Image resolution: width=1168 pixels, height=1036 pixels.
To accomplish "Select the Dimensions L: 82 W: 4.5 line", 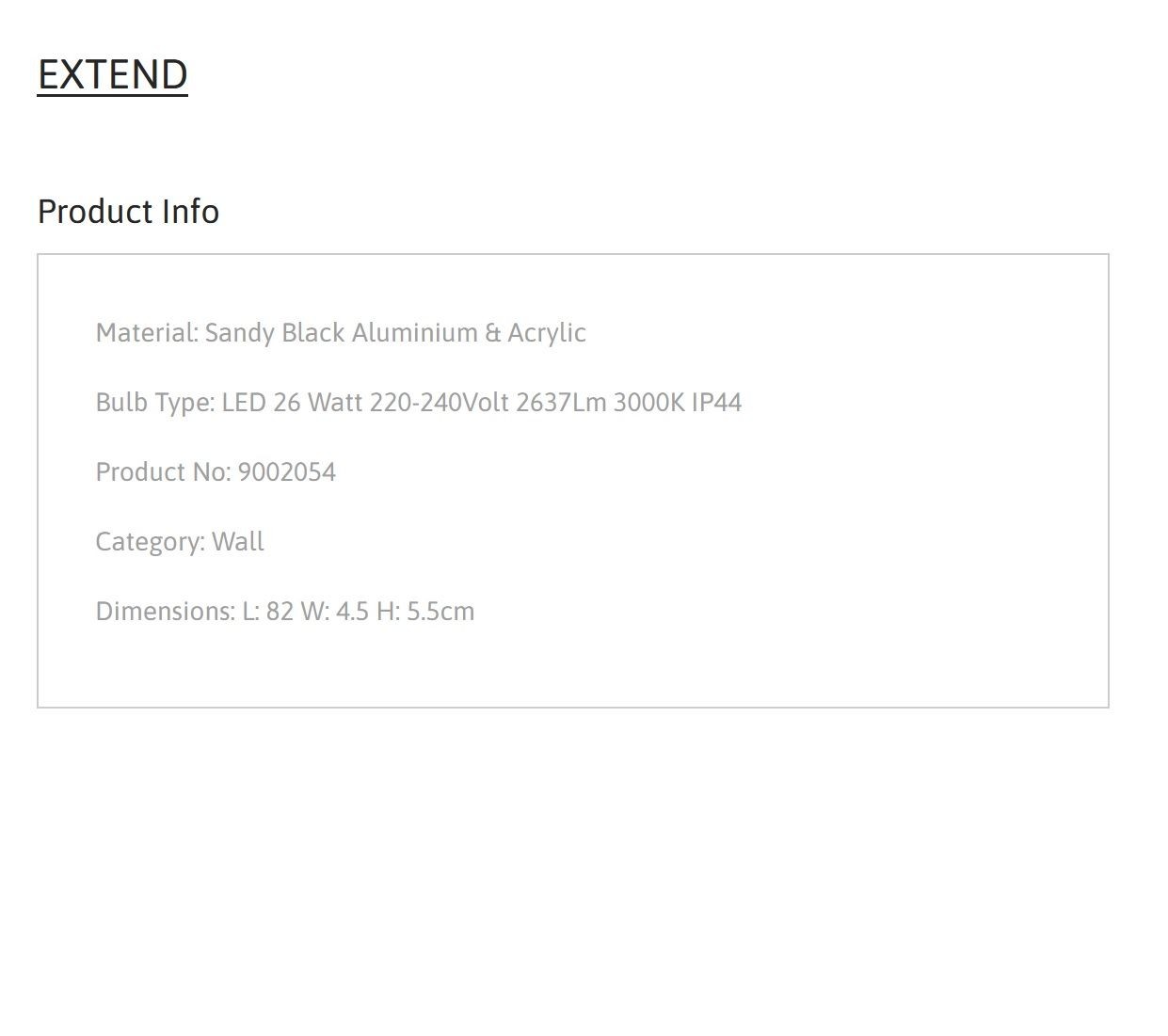I will pos(285,612).
